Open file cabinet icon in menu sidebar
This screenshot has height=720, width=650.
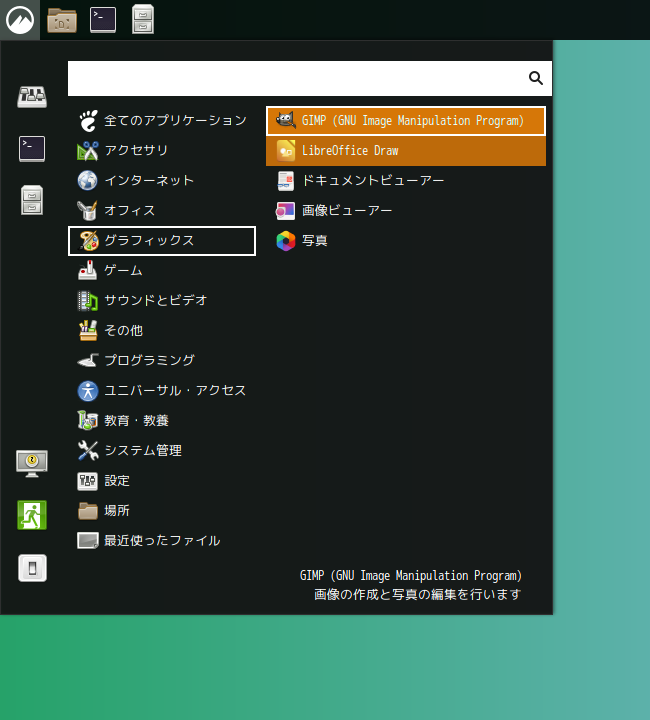pyautogui.click(x=32, y=200)
